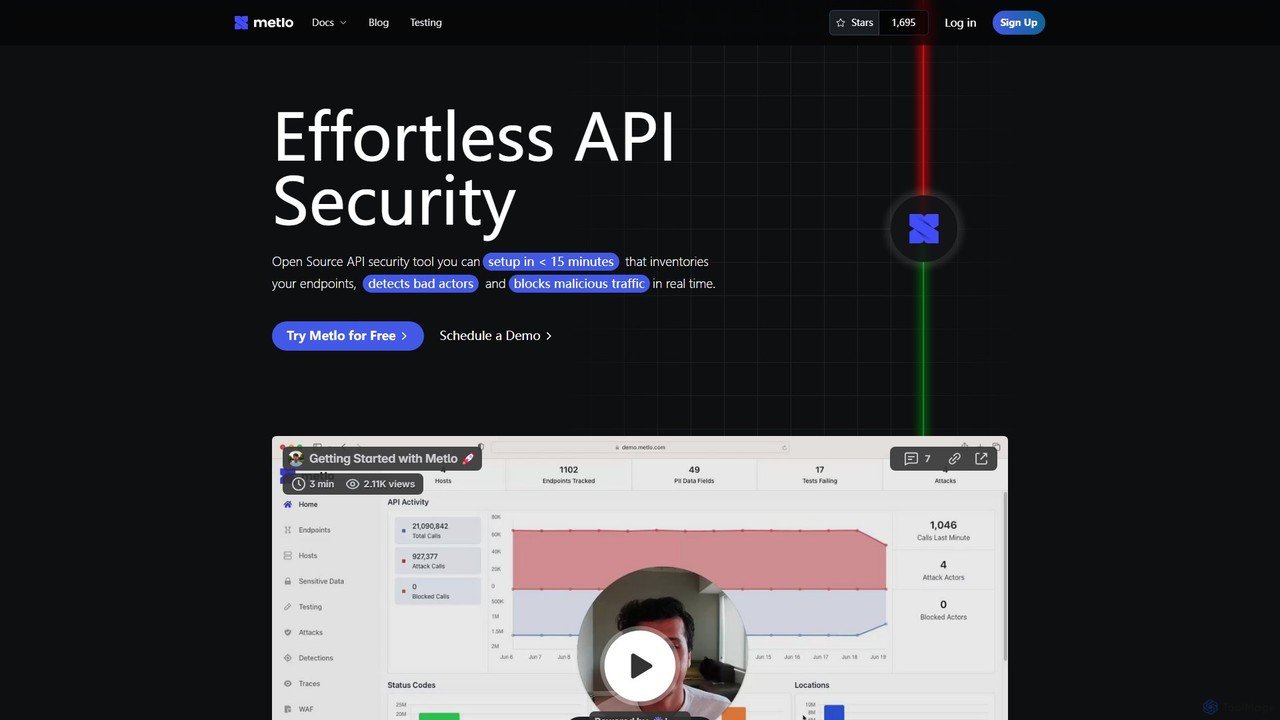
Task: Click the 'Effortless API Security' headline
Action: 474,168
